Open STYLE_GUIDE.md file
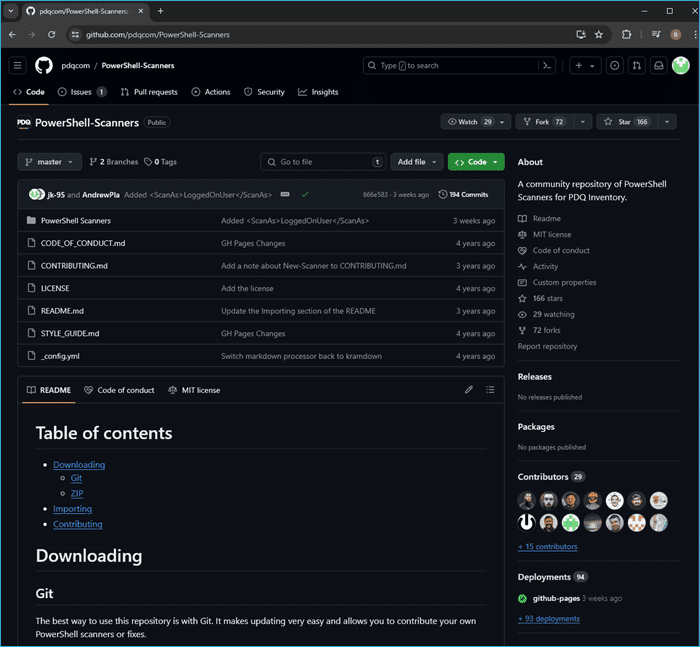This screenshot has width=700, height=647. pyautogui.click(x=70, y=333)
